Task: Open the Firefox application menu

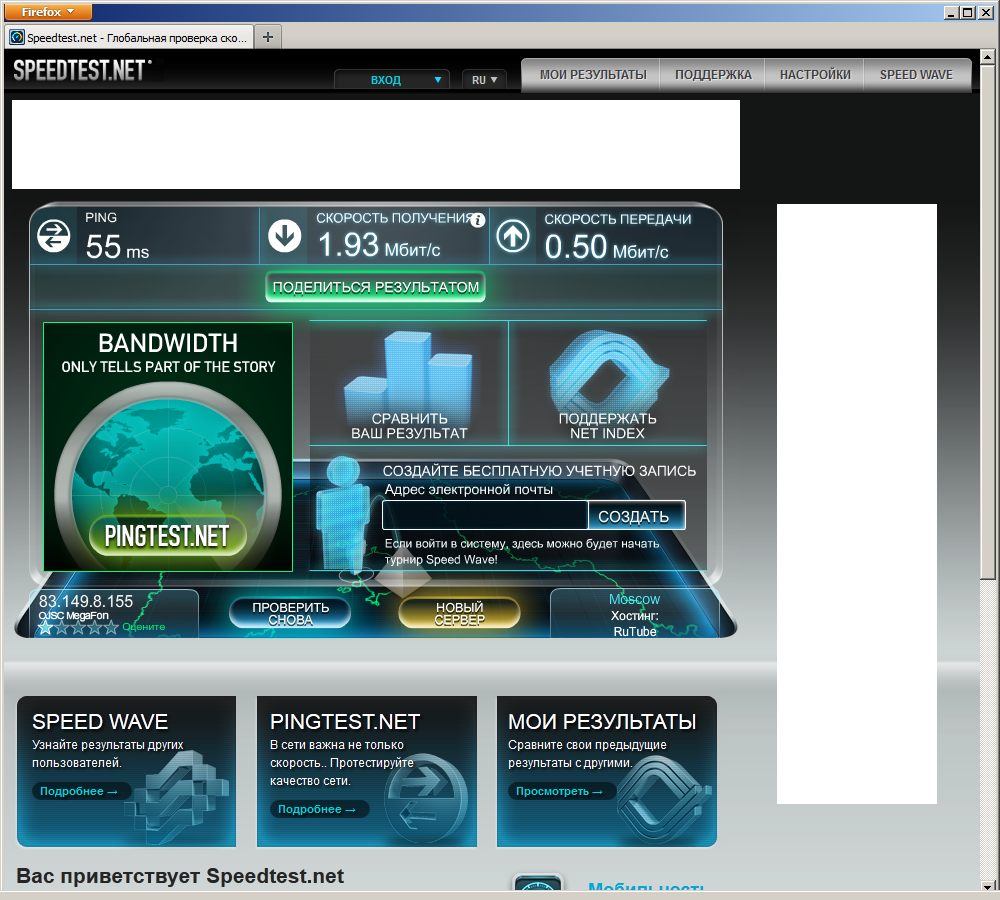Action: pos(48,11)
